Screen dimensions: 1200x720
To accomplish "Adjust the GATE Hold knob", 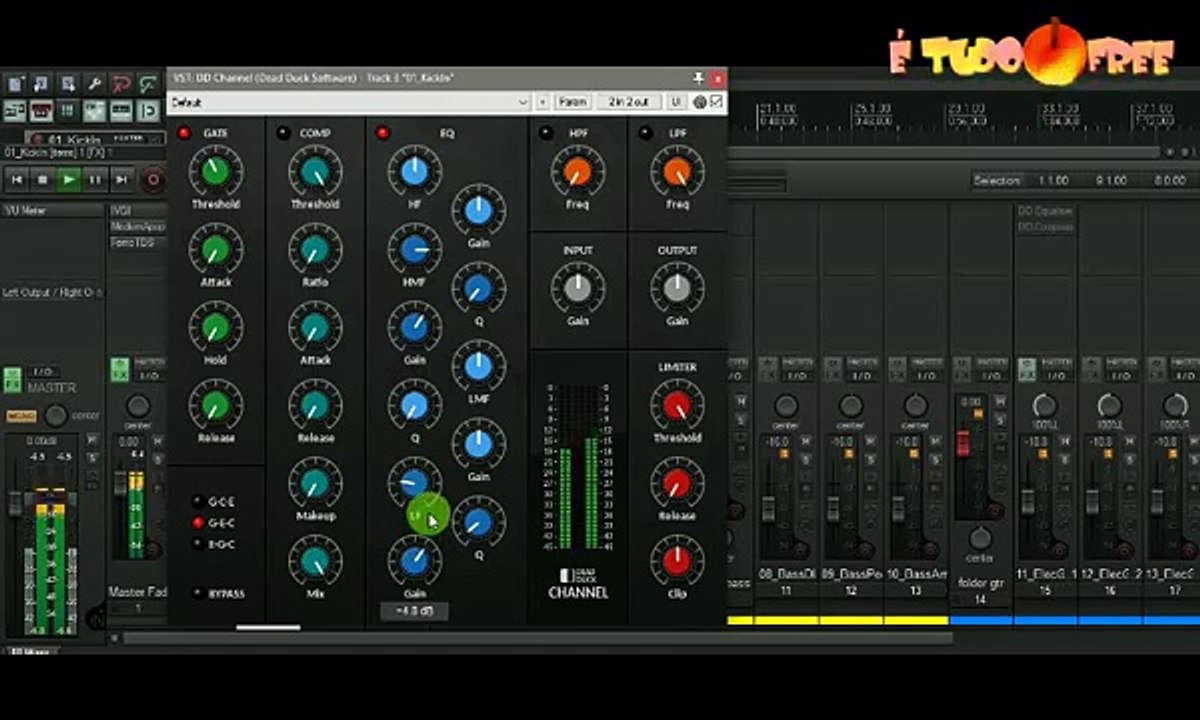I will point(215,327).
